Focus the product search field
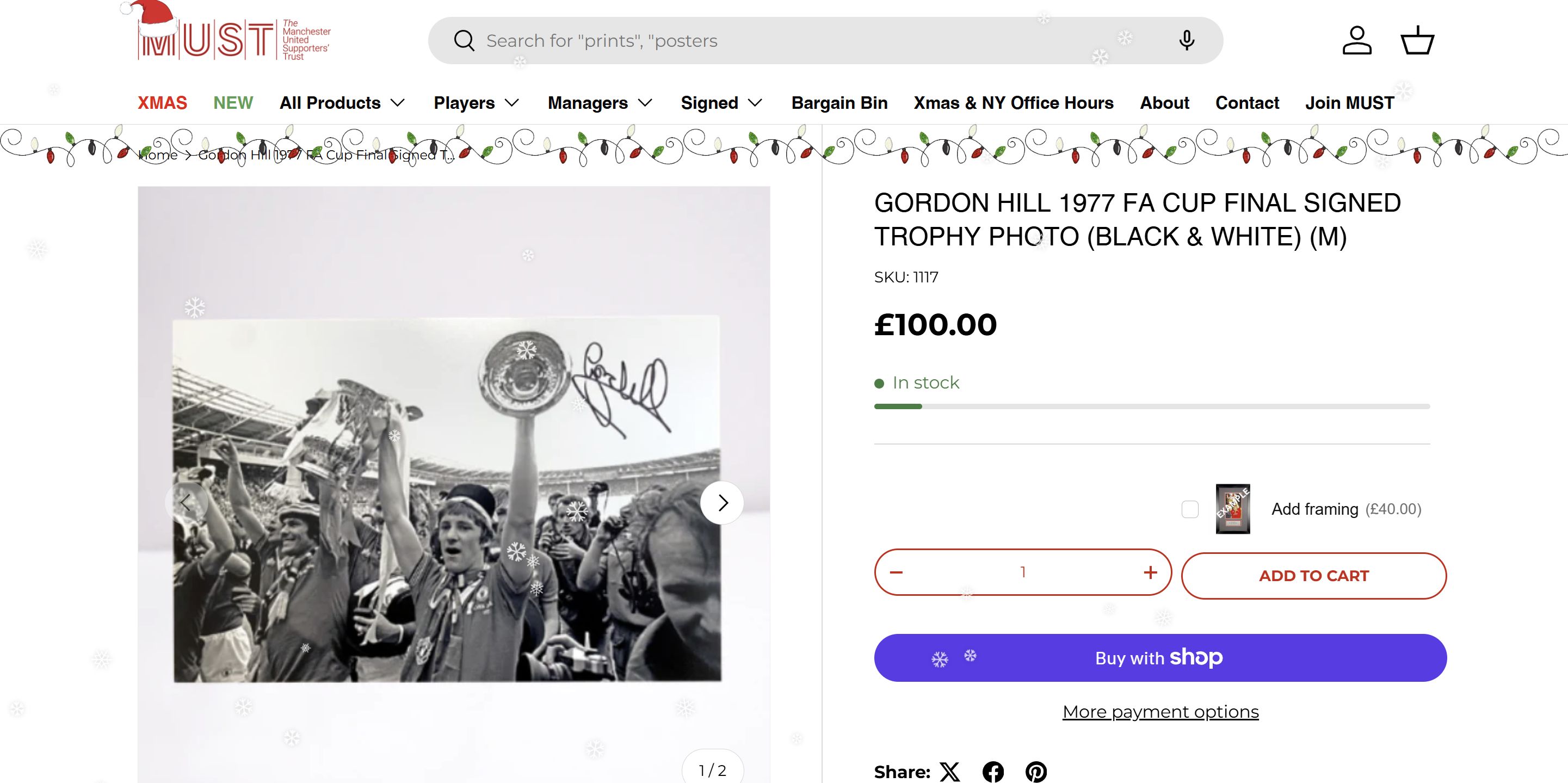1568x783 pixels. point(791,41)
